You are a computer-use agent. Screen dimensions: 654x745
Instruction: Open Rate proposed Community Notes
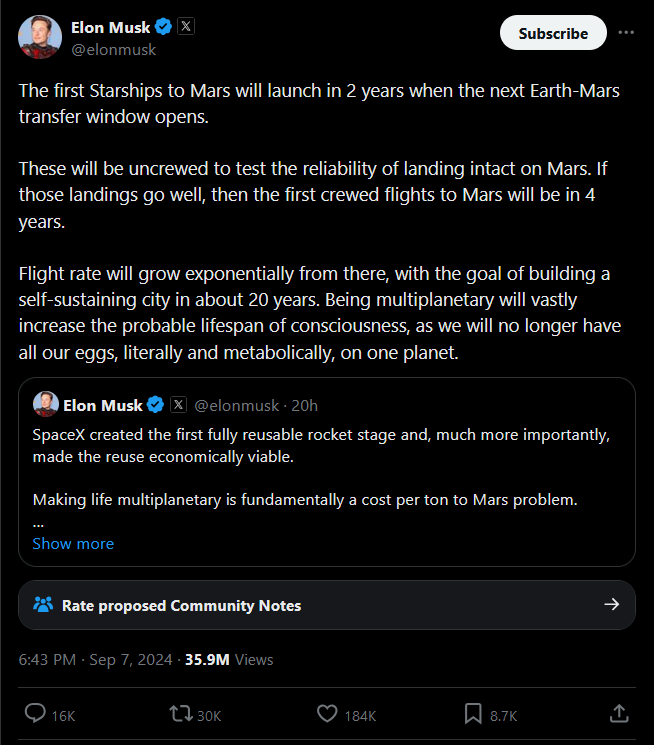coord(327,605)
